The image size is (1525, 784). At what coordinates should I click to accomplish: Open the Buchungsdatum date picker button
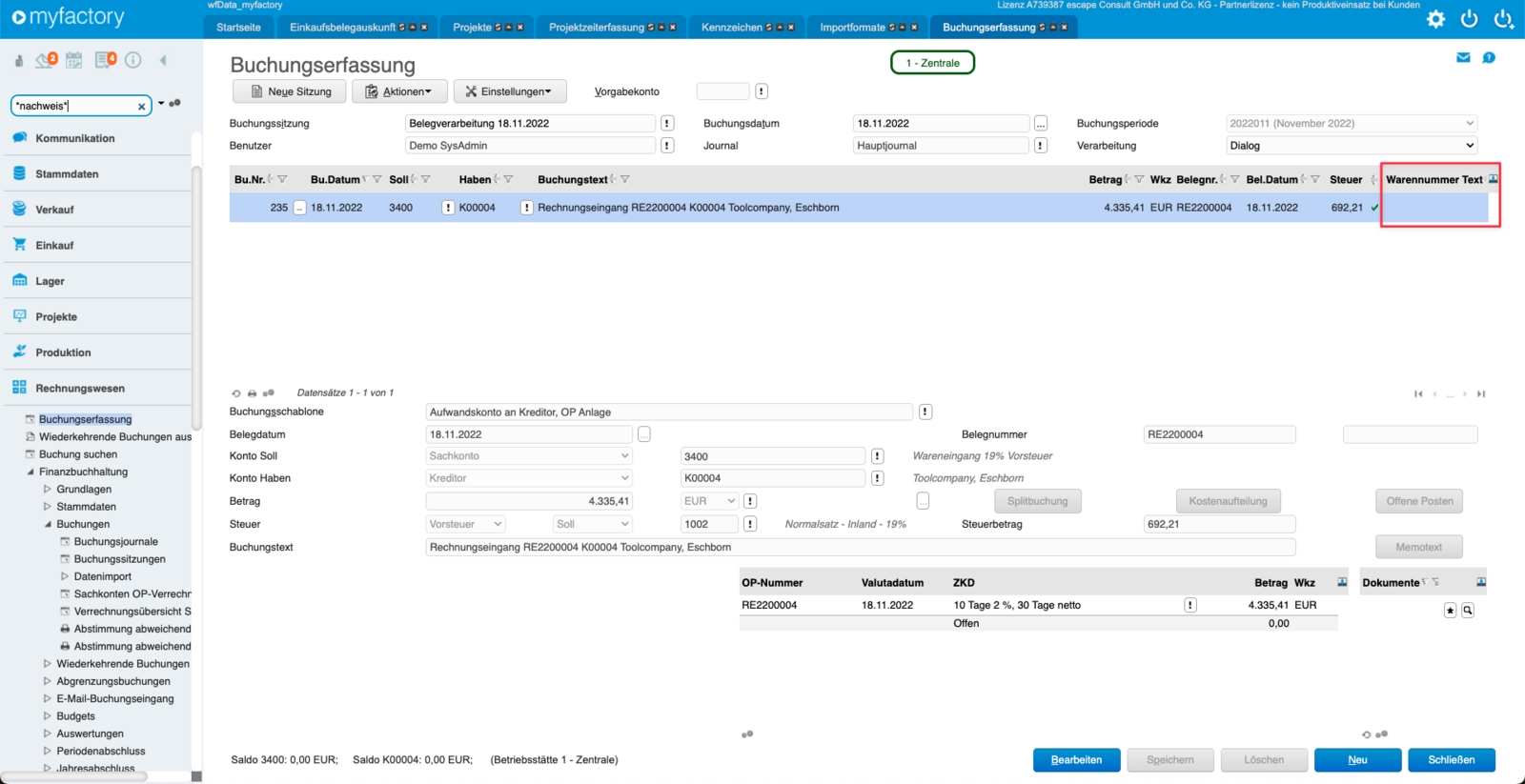pyautogui.click(x=1041, y=123)
